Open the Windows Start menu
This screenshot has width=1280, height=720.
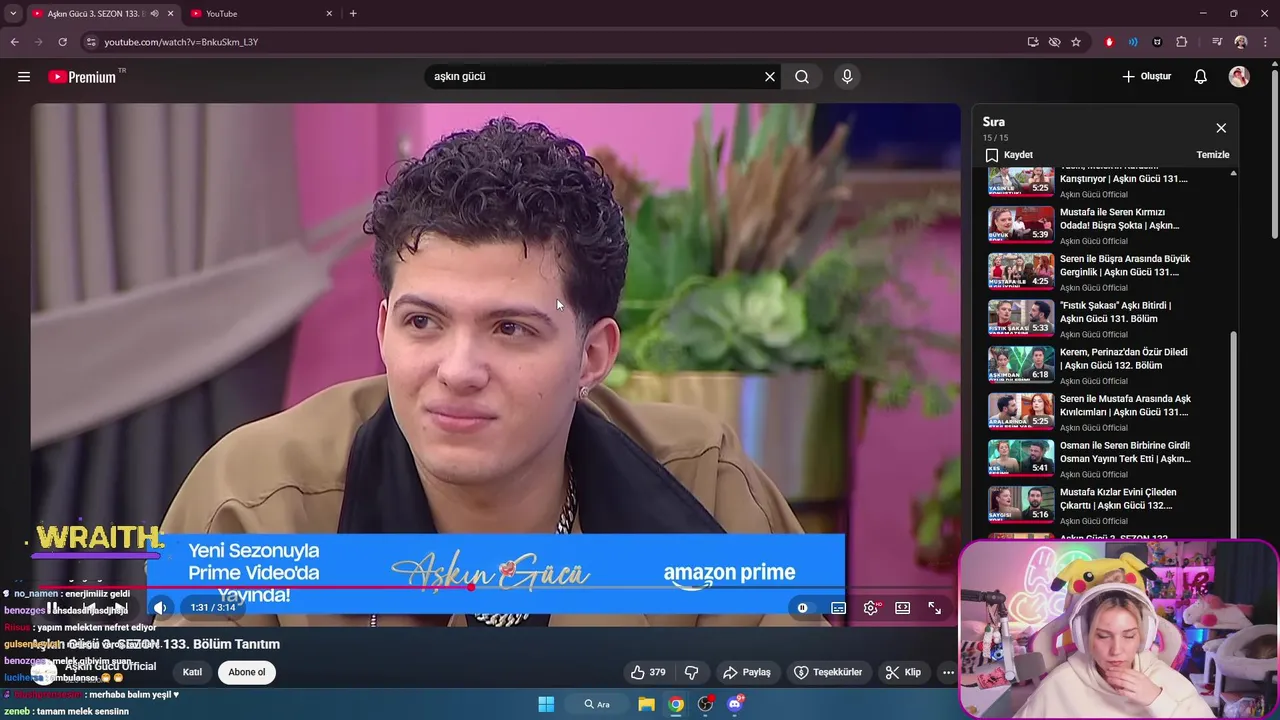[546, 704]
